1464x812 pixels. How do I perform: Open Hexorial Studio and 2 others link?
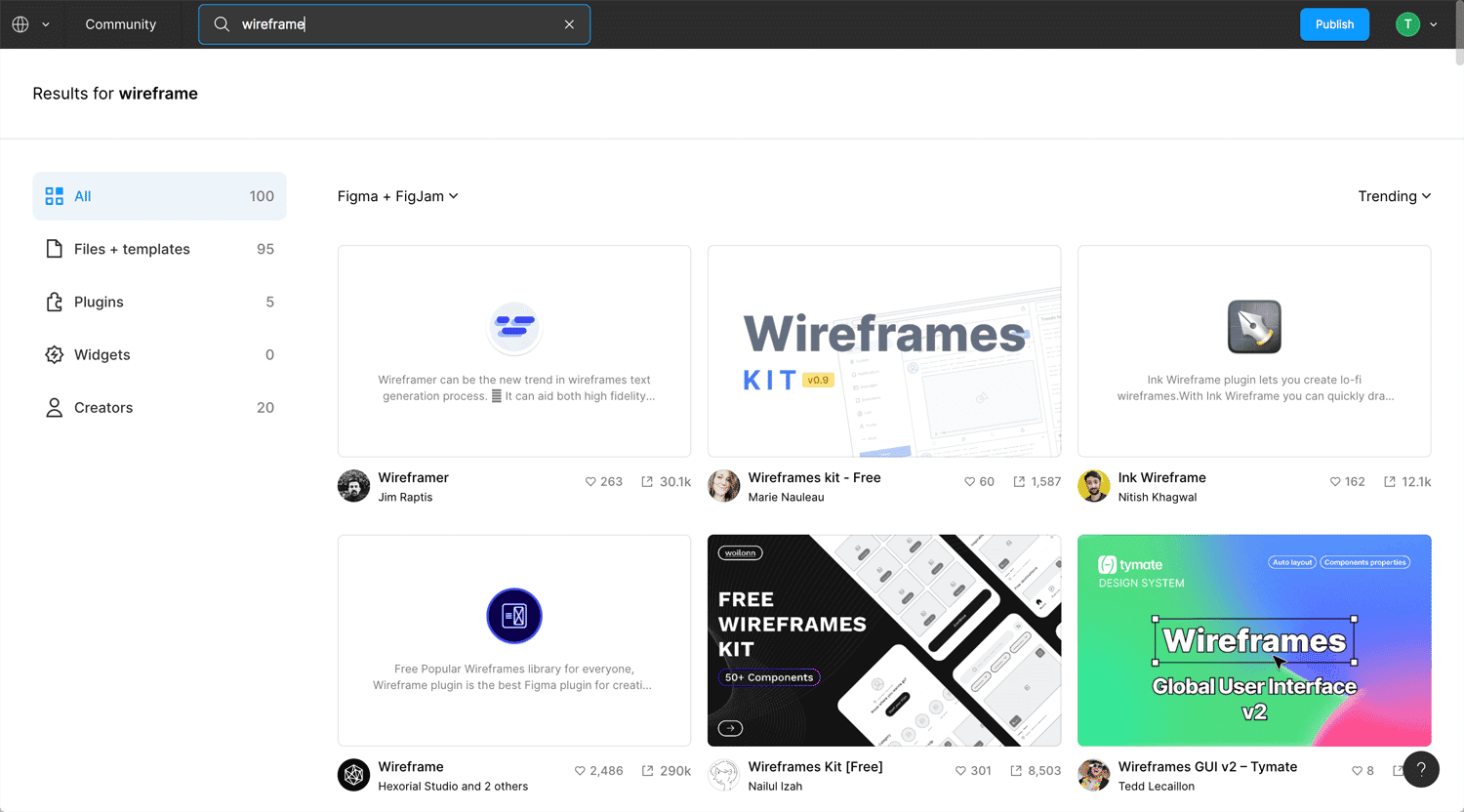[x=453, y=787]
